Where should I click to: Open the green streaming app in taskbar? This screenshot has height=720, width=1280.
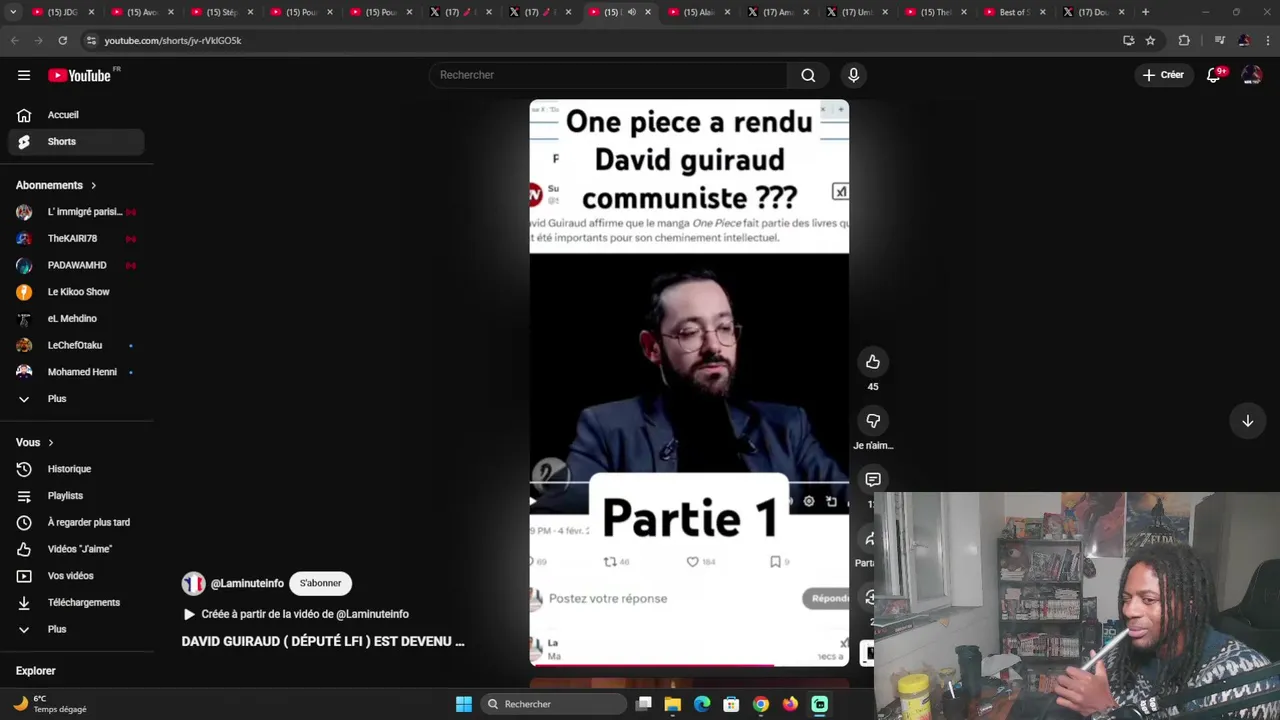[820, 704]
